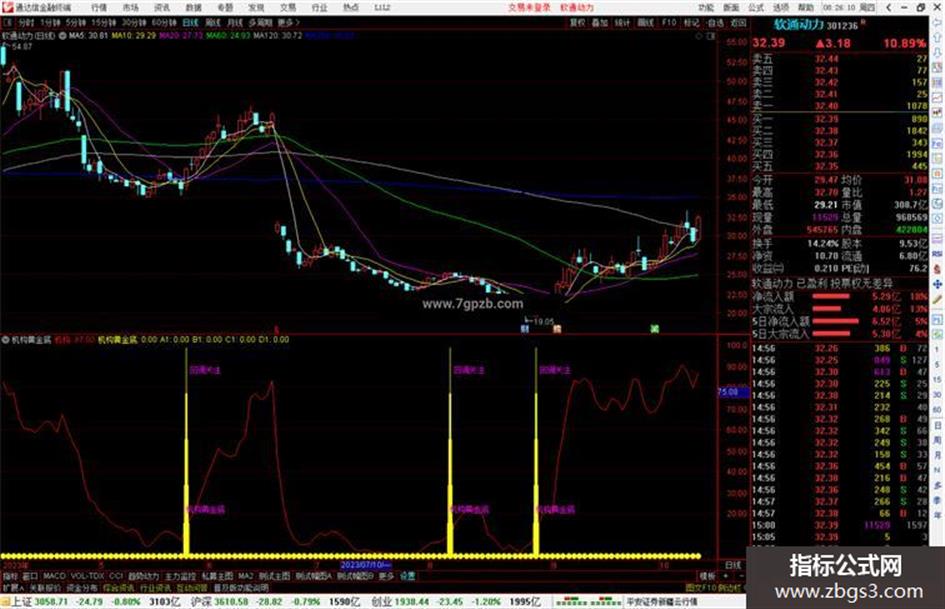Screen dimensions: 945x609
Task: Switch chart to 60分钟 period
Action: point(164,22)
